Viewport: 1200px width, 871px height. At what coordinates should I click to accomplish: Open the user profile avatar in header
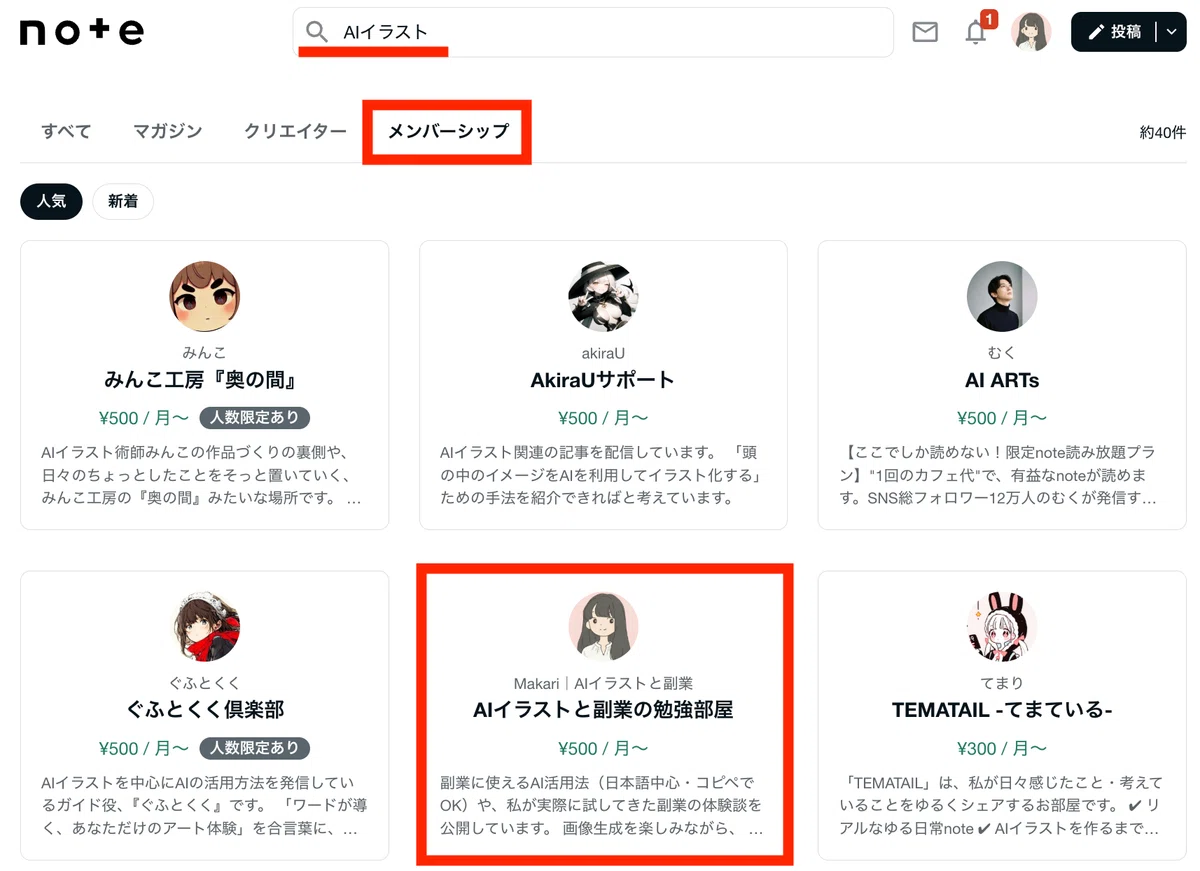(x=1031, y=32)
